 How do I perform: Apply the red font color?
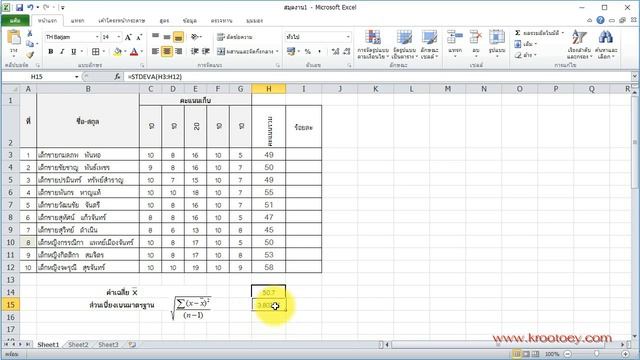(134, 51)
